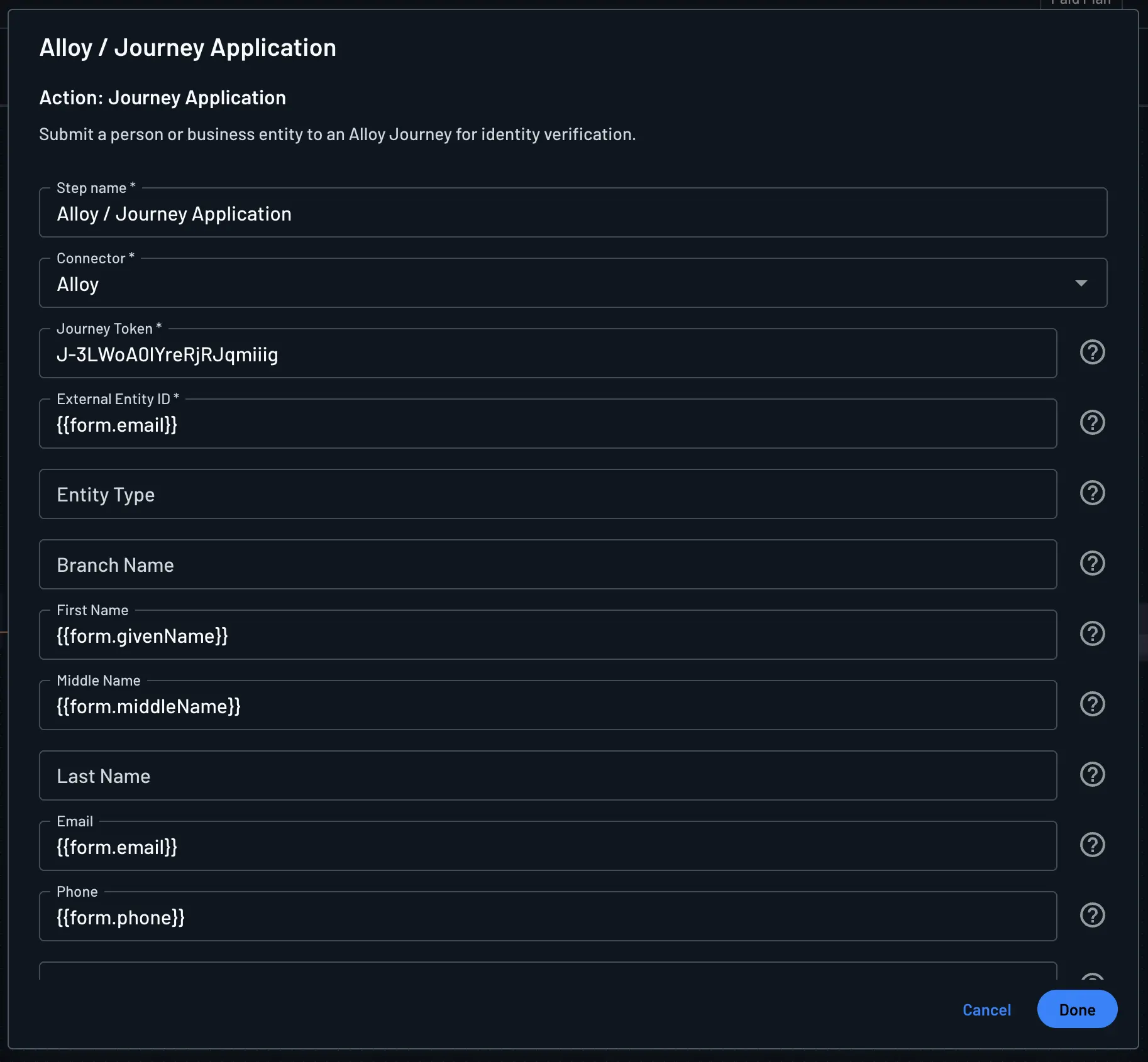1148x1062 pixels.
Task: Click help icon beside Last Name
Action: pyautogui.click(x=1092, y=774)
